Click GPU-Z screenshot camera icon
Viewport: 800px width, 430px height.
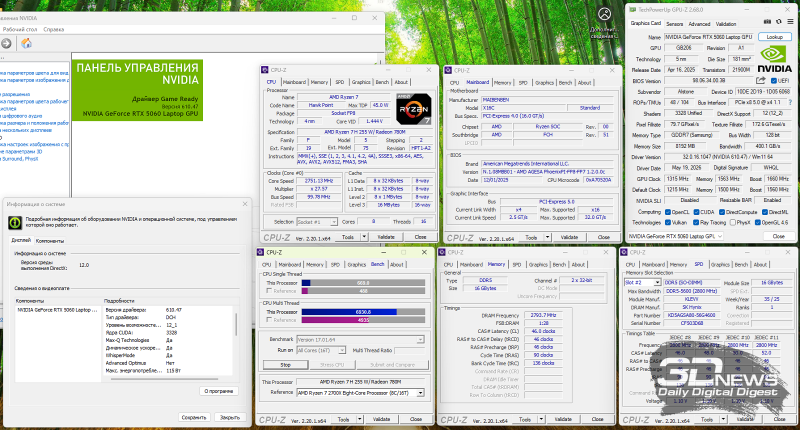767,22
